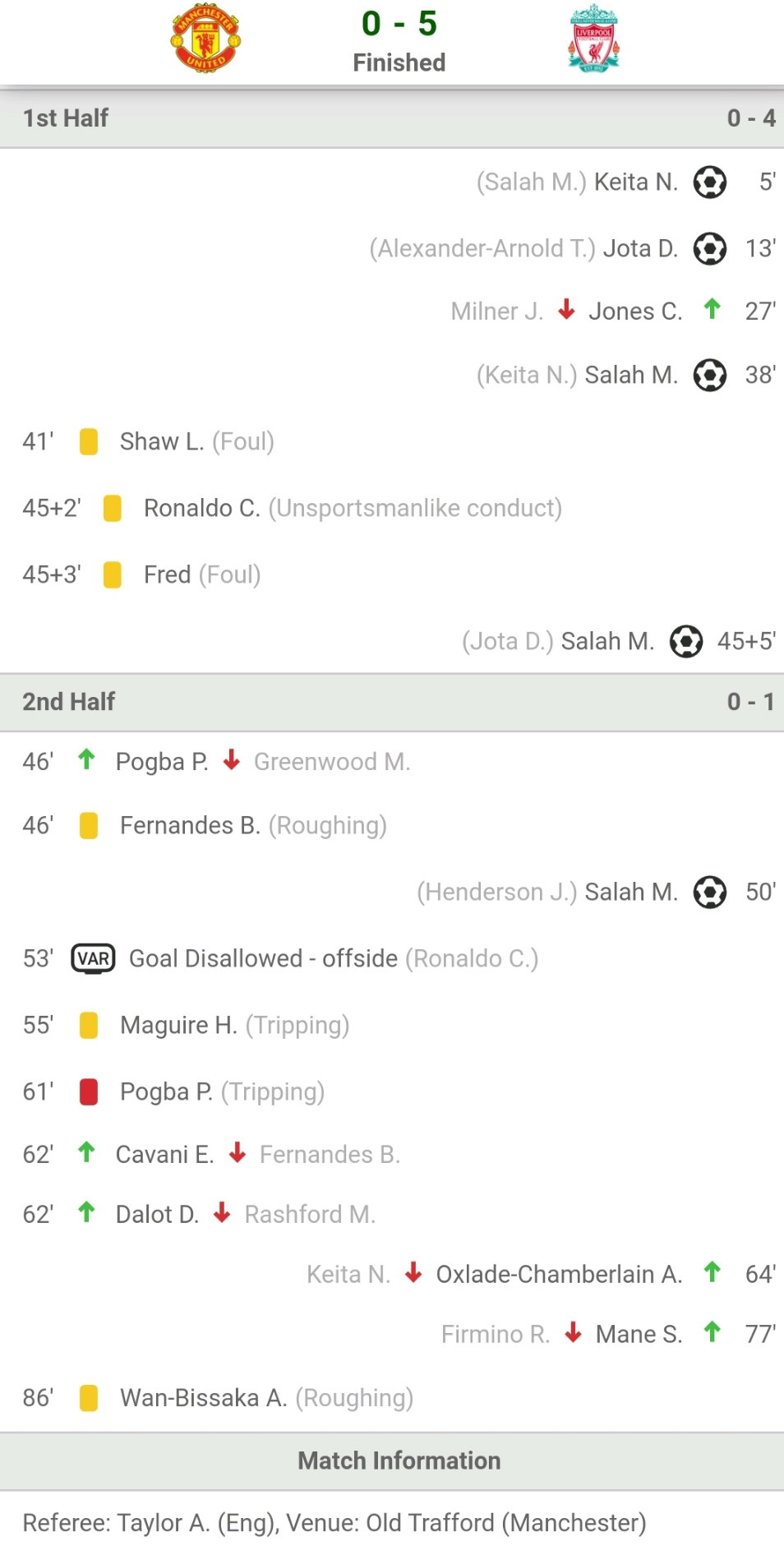Click the 0 - 5 final score
Screen dimensions: 784x1555
pyautogui.click(x=399, y=24)
